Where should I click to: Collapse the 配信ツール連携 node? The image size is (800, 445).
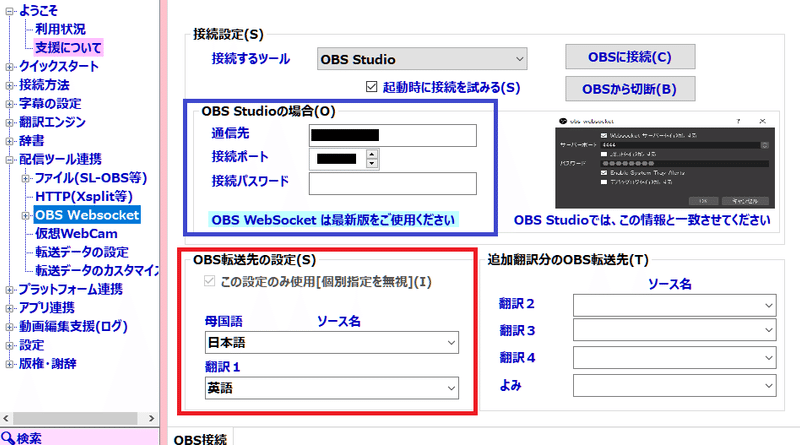[9, 160]
